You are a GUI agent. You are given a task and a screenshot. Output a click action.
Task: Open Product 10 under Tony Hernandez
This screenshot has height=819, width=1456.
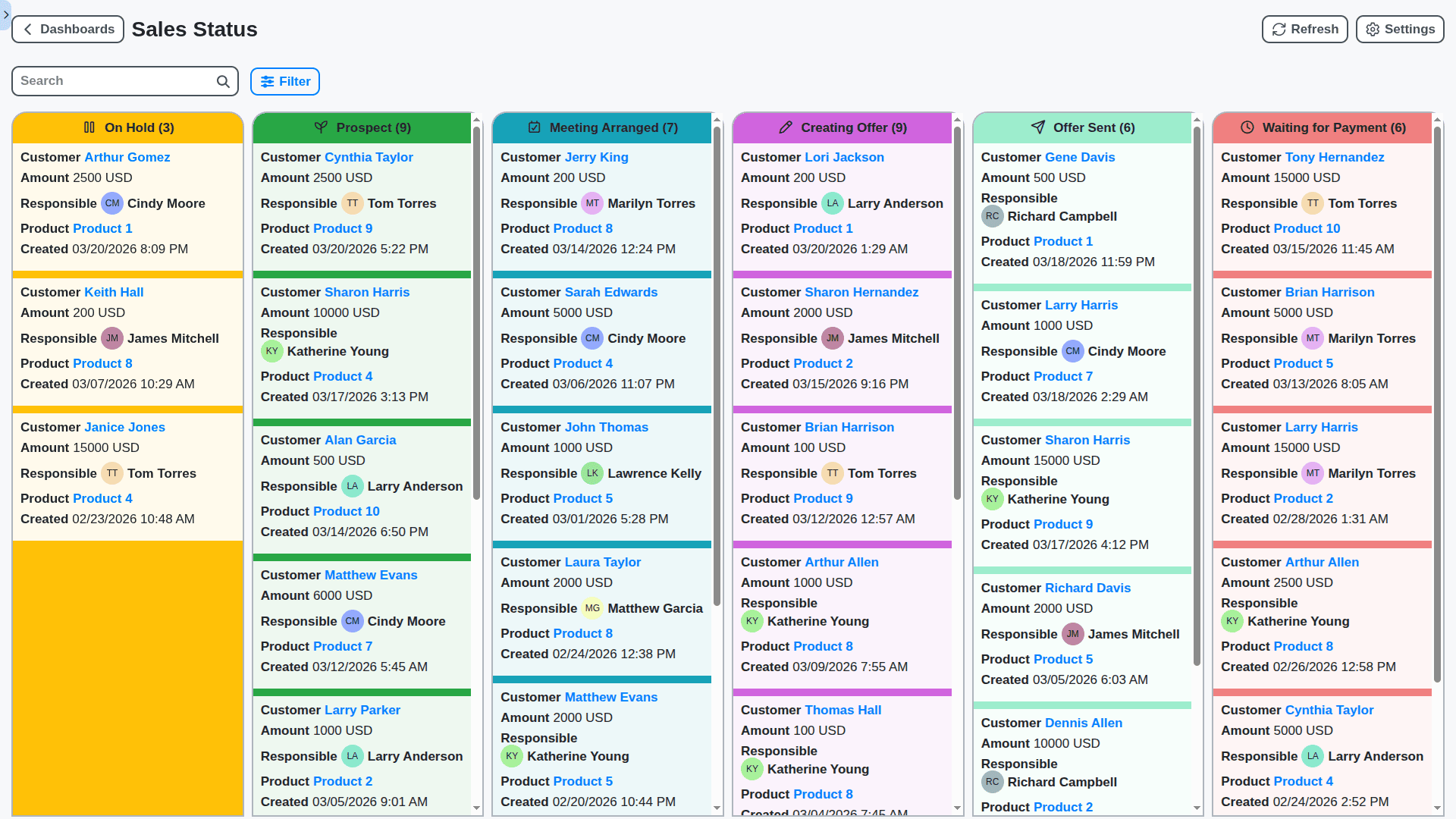pos(1307,228)
